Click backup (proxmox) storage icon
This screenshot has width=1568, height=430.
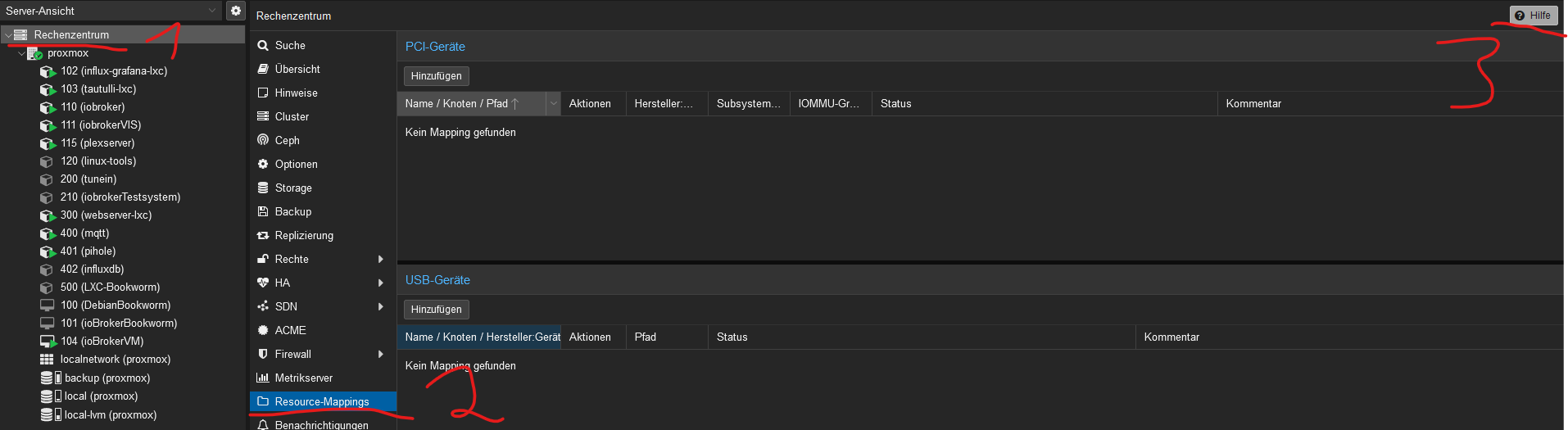[x=51, y=378]
